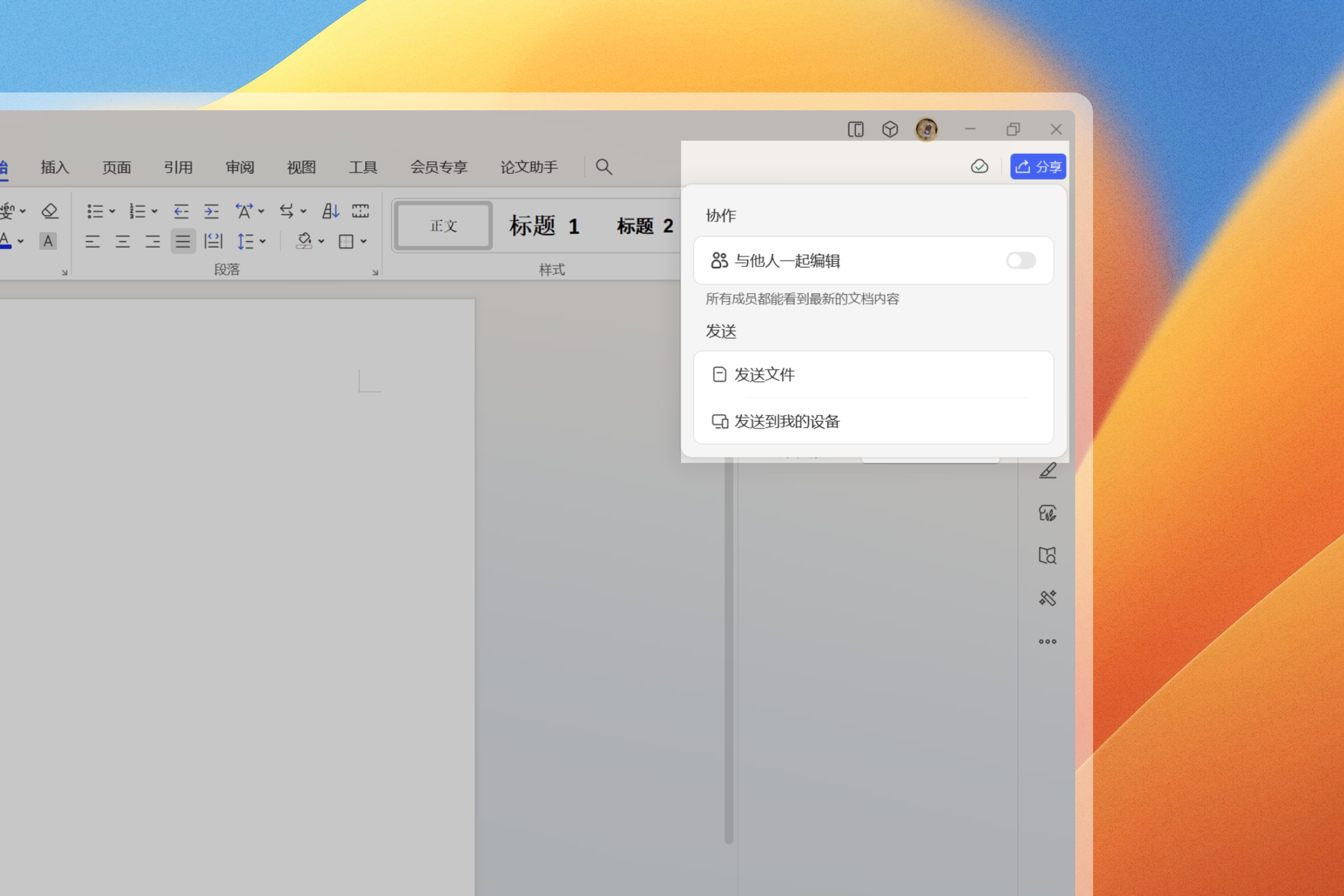Click the cube app center icon
This screenshot has height=896, width=1344.
pos(890,129)
